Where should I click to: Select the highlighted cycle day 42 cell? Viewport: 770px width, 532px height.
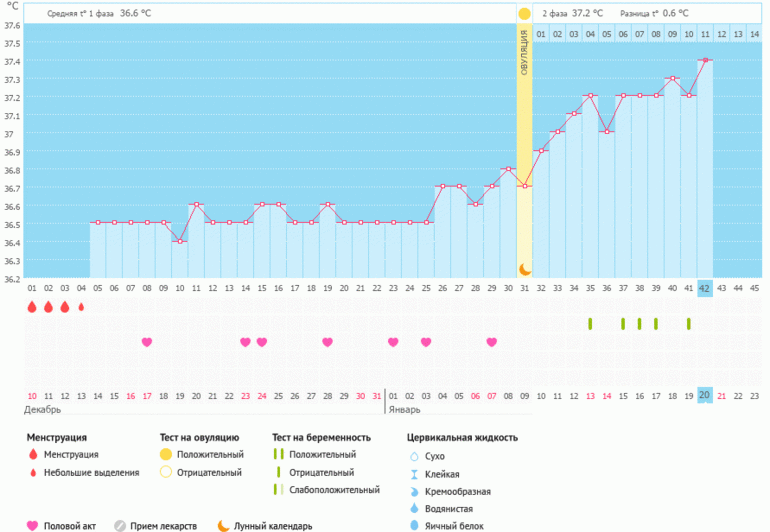pyautogui.click(x=705, y=288)
